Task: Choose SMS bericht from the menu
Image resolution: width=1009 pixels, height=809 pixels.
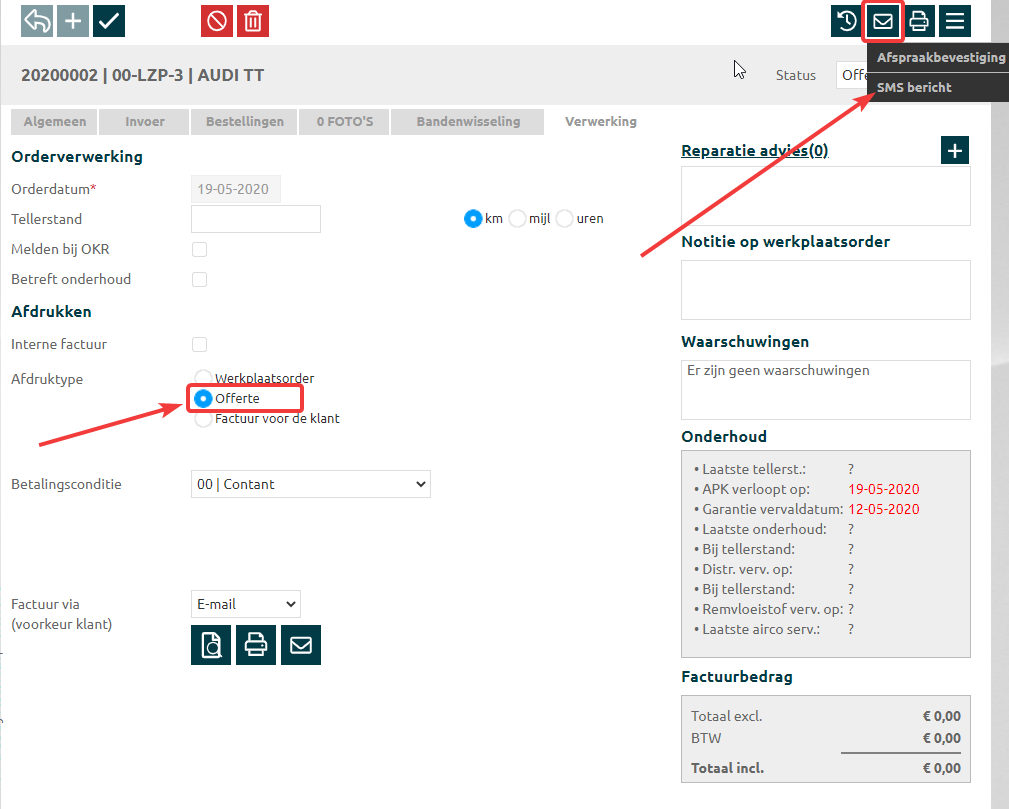Action: (914, 87)
